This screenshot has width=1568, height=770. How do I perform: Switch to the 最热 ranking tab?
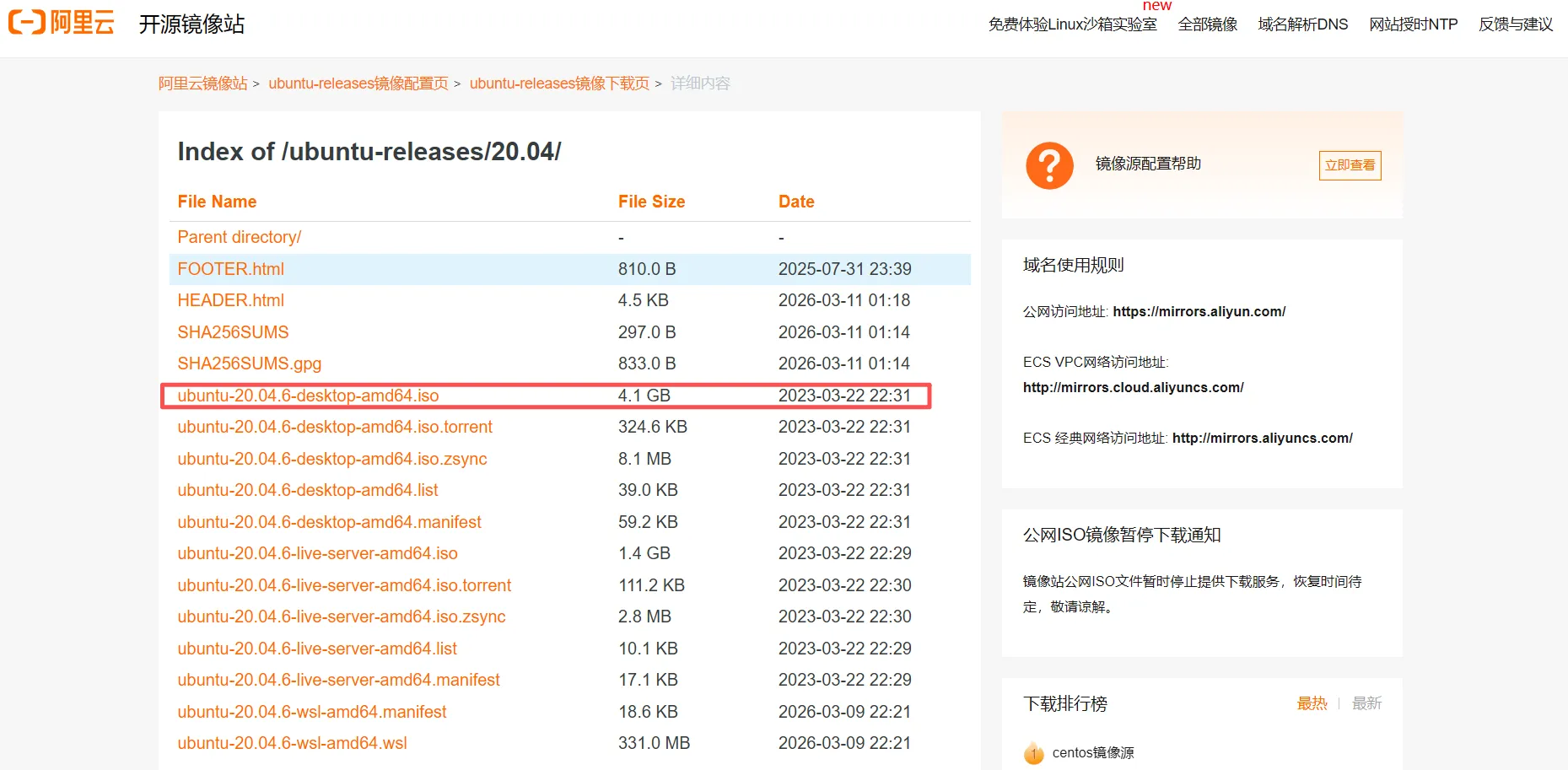1312,703
